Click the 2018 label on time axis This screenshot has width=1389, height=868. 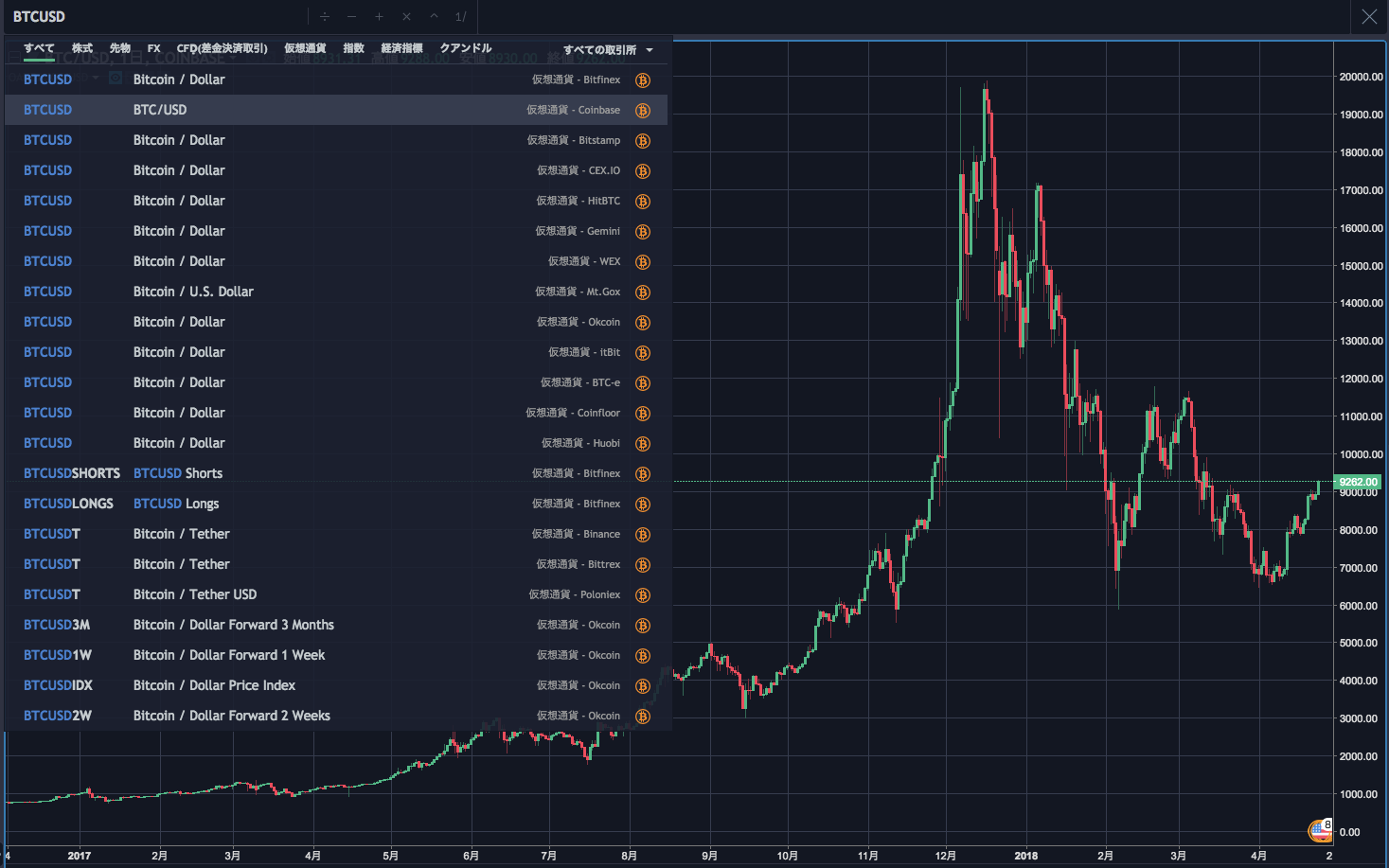click(1026, 856)
